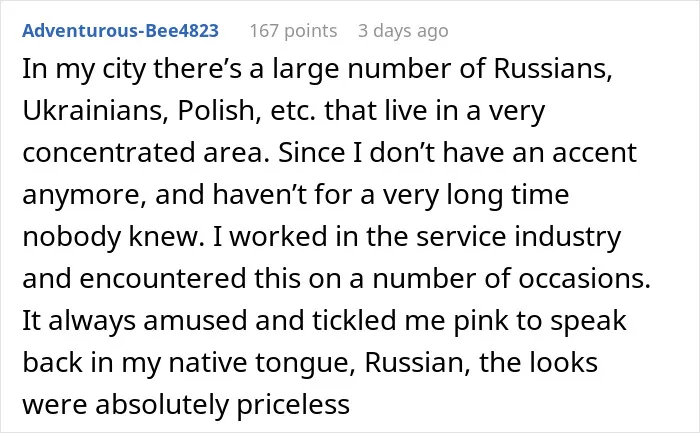Click the word Russians in first line

pyautogui.click(x=553, y=69)
